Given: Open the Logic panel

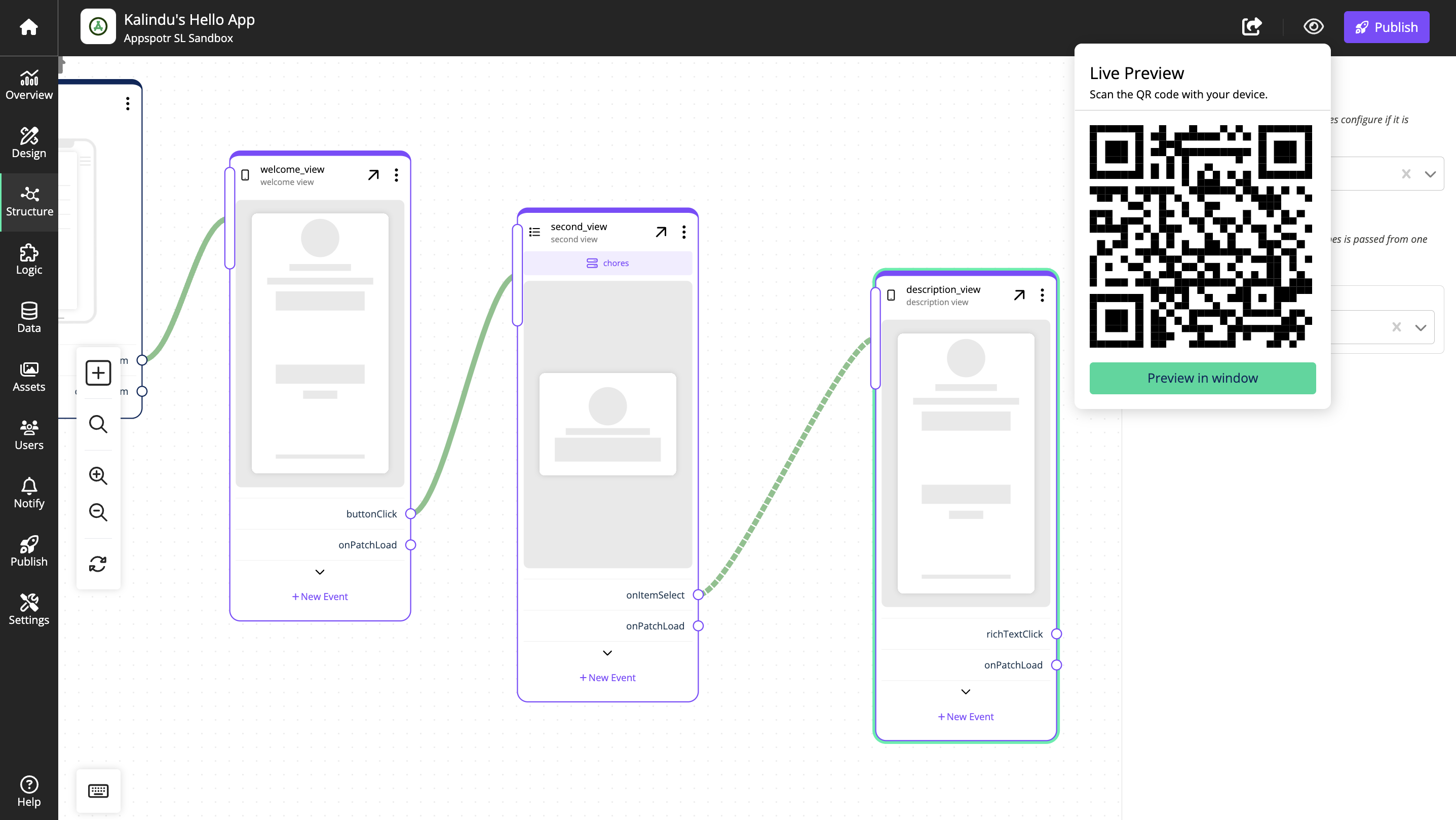Looking at the screenshot, I should [x=29, y=260].
